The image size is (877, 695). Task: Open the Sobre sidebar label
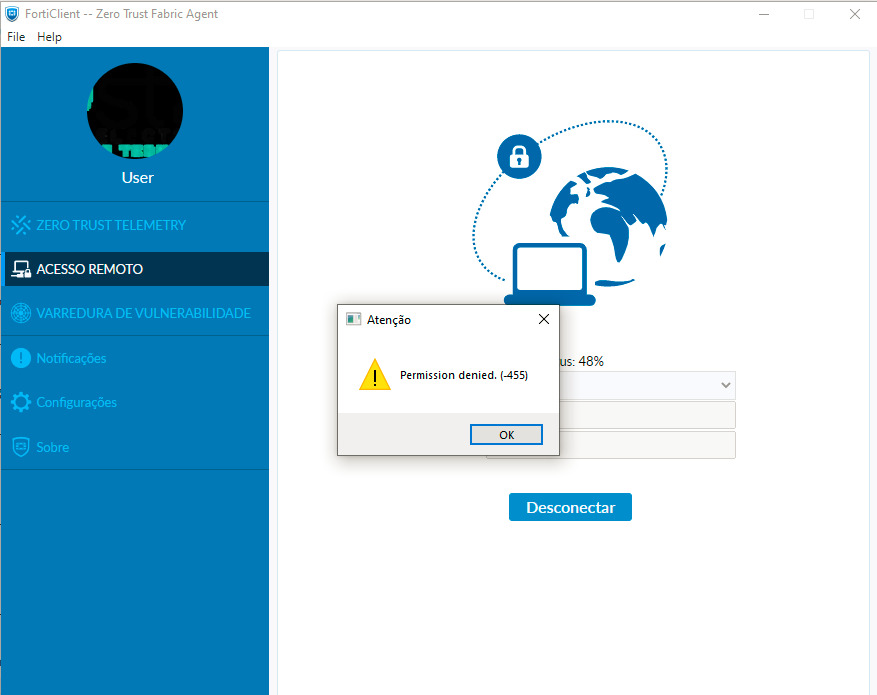coord(53,447)
